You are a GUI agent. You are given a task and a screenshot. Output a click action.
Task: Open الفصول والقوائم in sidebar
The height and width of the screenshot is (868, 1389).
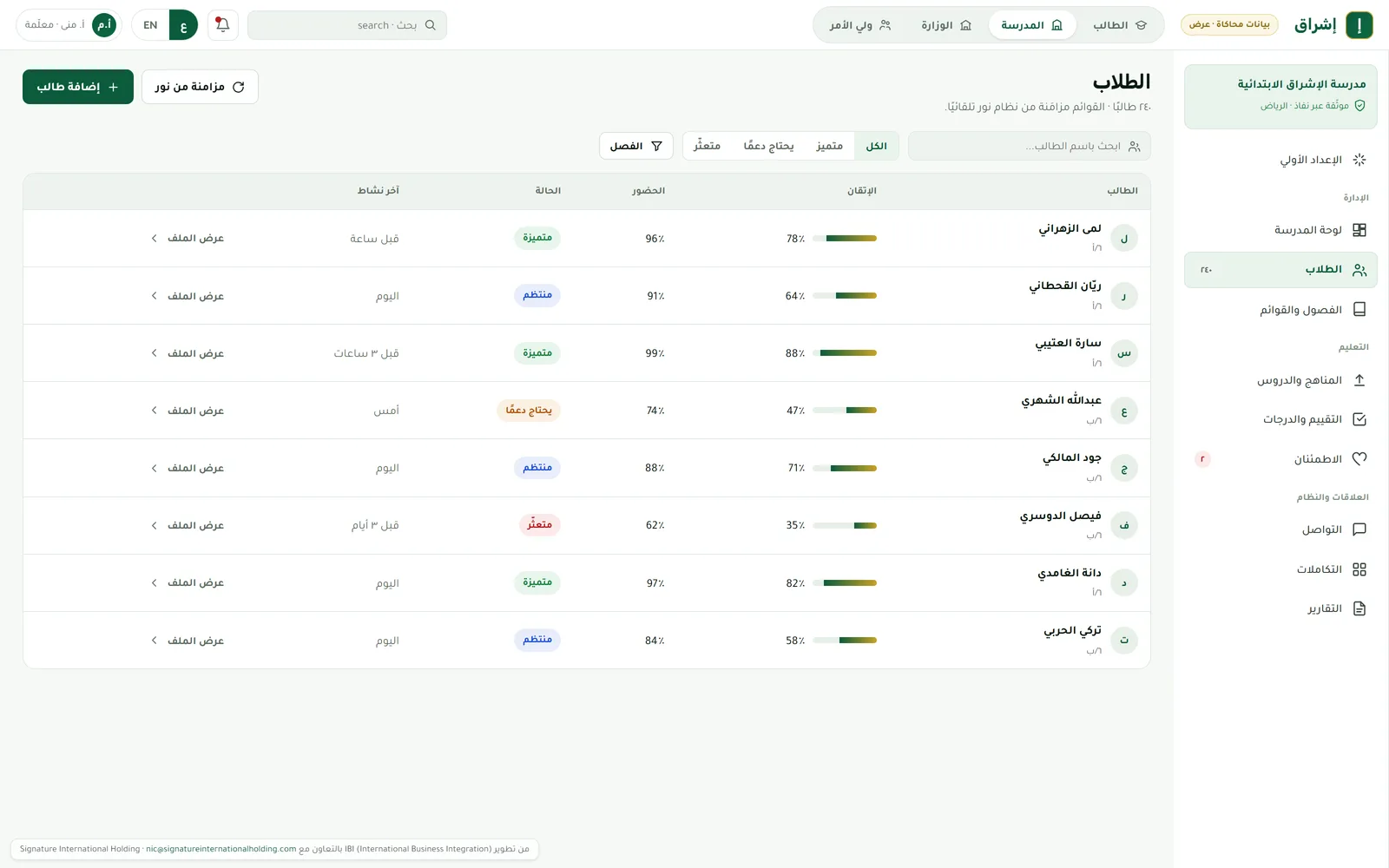point(1280,310)
